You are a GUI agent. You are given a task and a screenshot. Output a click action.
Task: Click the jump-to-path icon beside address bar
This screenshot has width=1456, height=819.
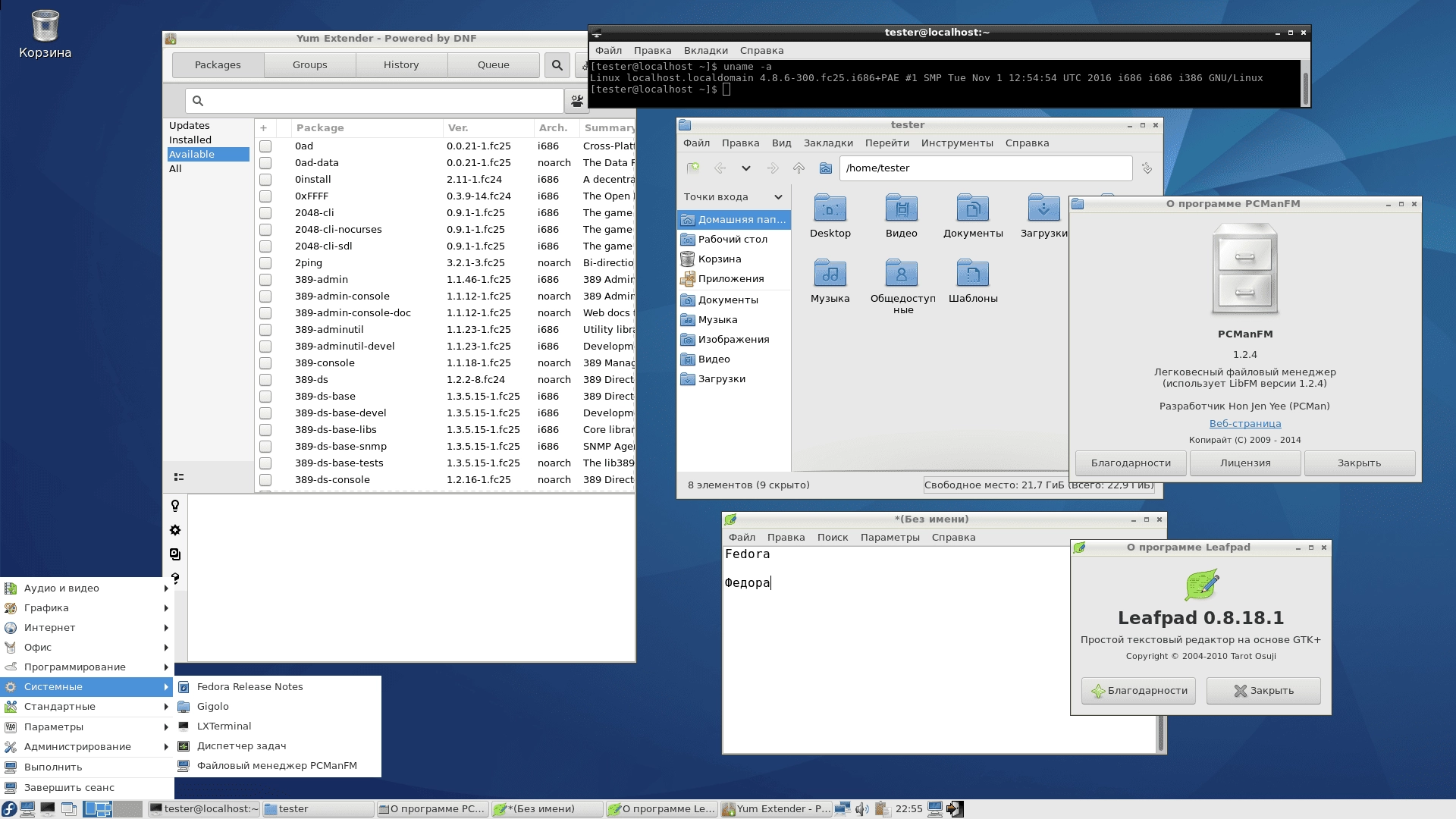coord(1147,168)
